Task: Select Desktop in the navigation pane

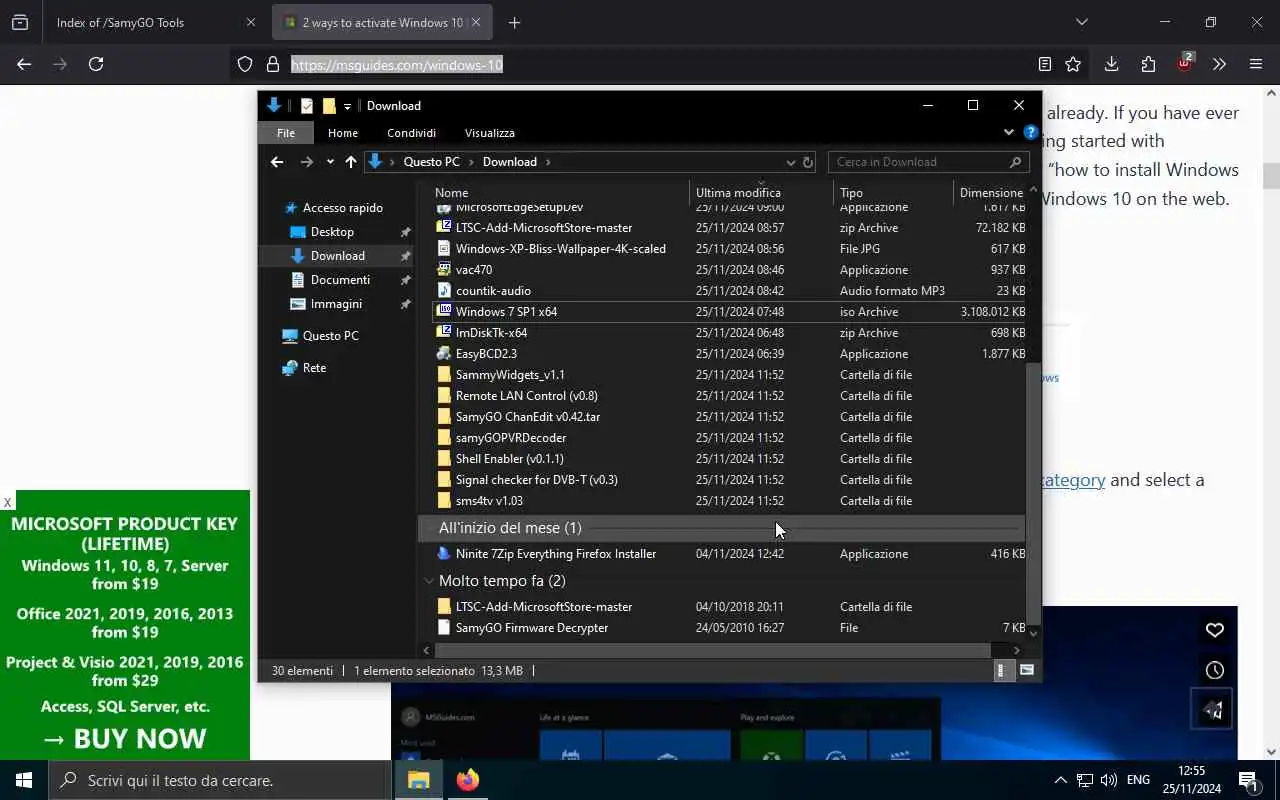Action: tap(332, 232)
